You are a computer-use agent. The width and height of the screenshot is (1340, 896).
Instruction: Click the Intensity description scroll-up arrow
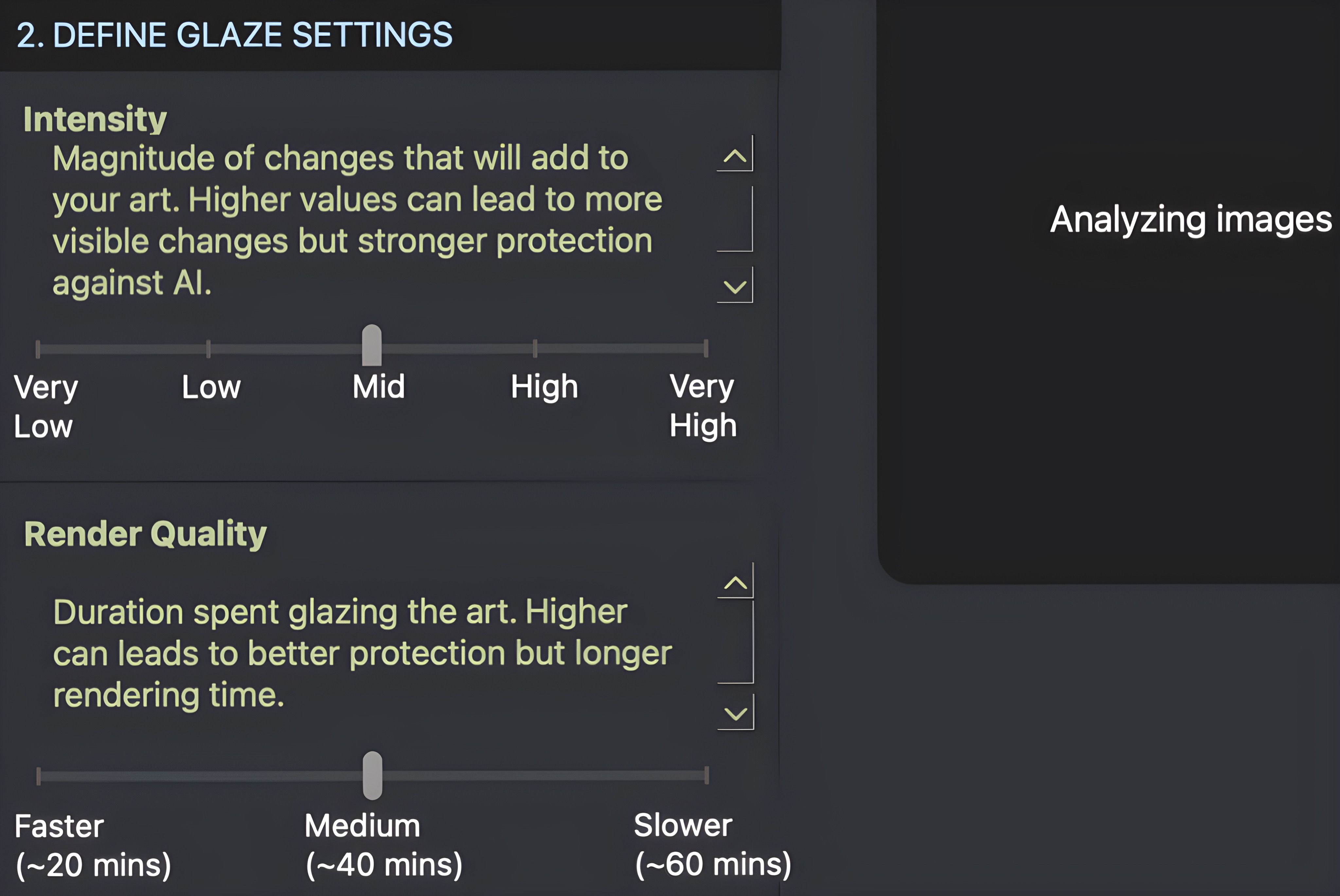[x=735, y=154]
